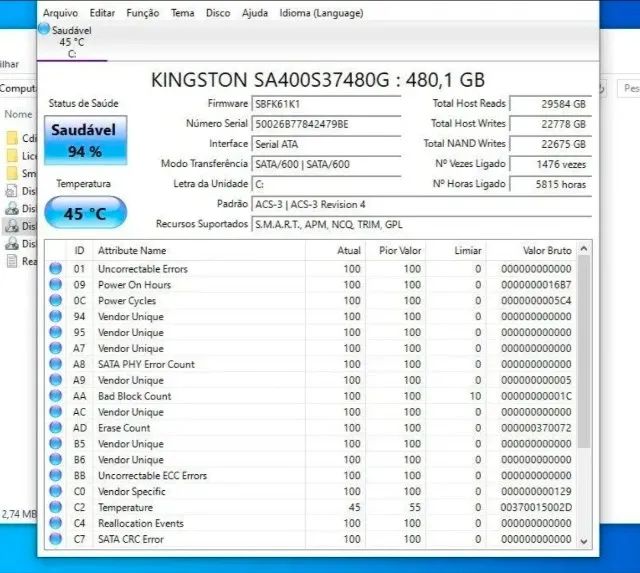Viewport: 640px width, 573px height.
Task: Click the Modo Transferência field SATA/600
Action: [326, 164]
